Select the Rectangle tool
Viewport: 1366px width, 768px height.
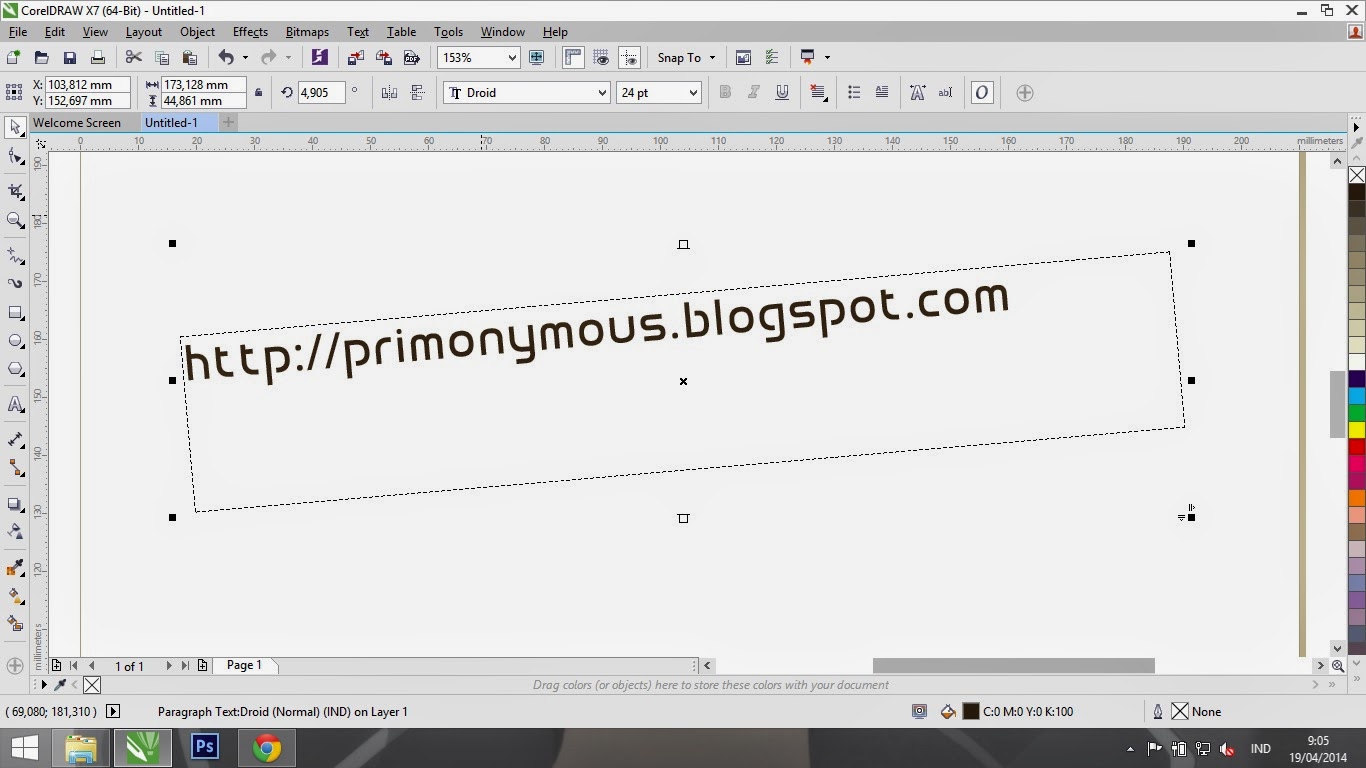click(15, 313)
